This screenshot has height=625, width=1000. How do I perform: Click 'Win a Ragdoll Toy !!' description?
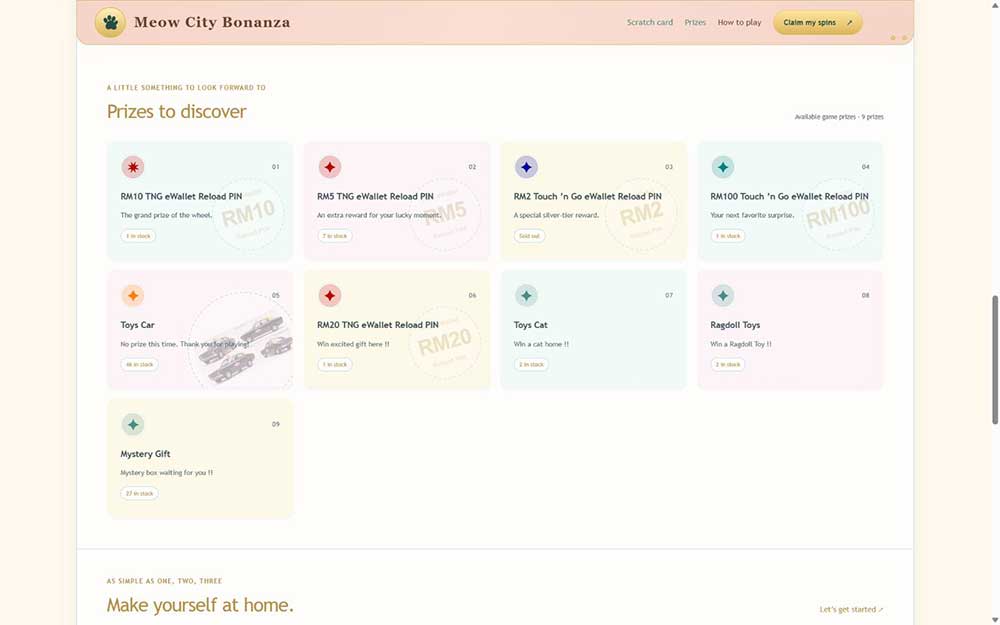(x=740, y=344)
